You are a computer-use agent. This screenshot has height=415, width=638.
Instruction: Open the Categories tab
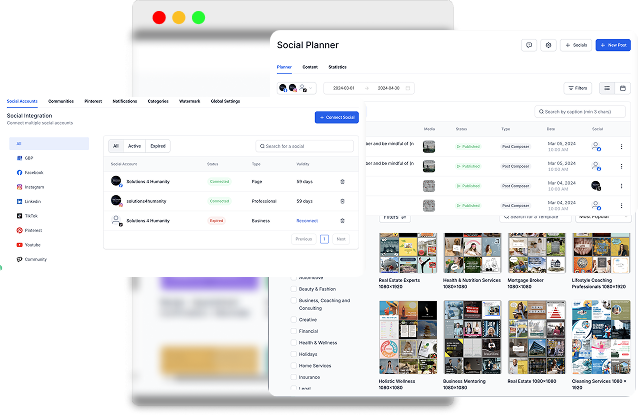(x=158, y=101)
